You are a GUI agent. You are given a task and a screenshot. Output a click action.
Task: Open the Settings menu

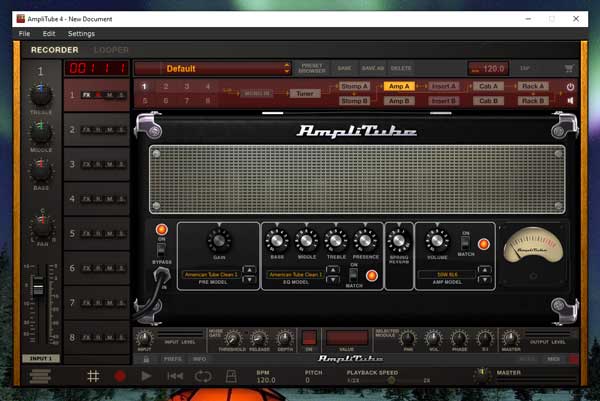click(x=81, y=34)
